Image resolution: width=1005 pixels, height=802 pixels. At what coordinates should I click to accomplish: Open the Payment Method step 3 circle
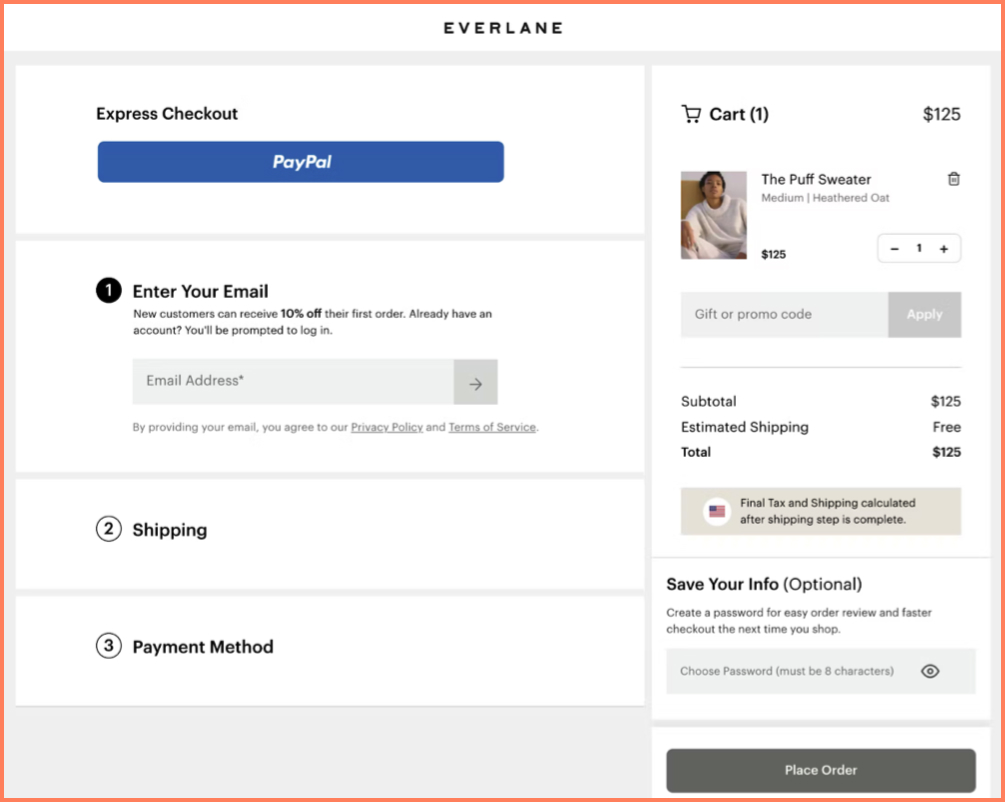pyautogui.click(x=108, y=647)
